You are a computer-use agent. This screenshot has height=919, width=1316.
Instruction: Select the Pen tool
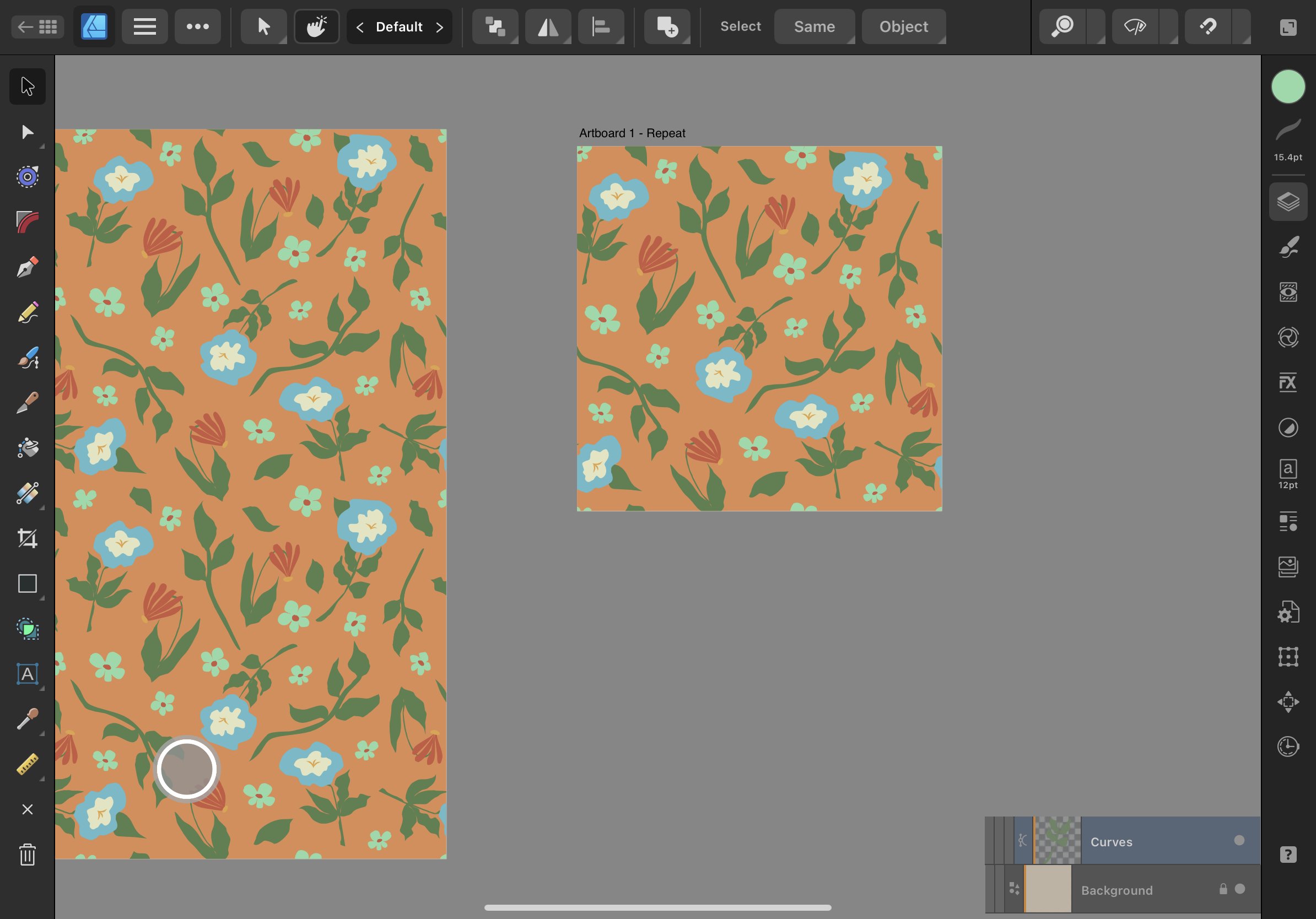27,267
